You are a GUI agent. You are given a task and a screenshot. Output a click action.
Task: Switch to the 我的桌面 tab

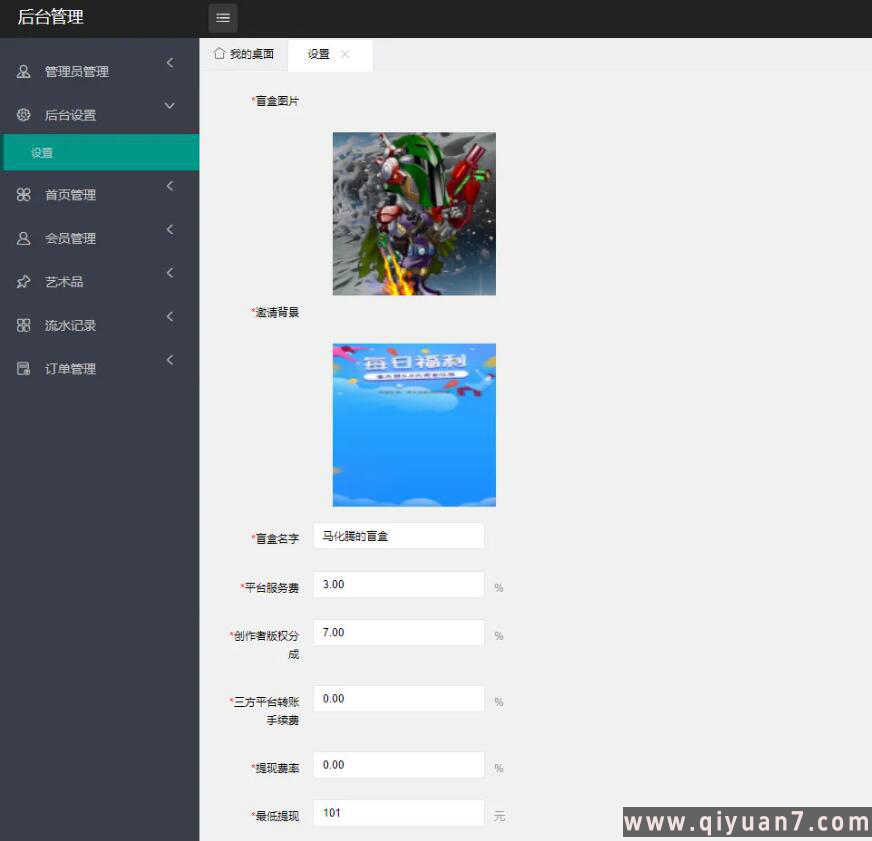click(244, 55)
